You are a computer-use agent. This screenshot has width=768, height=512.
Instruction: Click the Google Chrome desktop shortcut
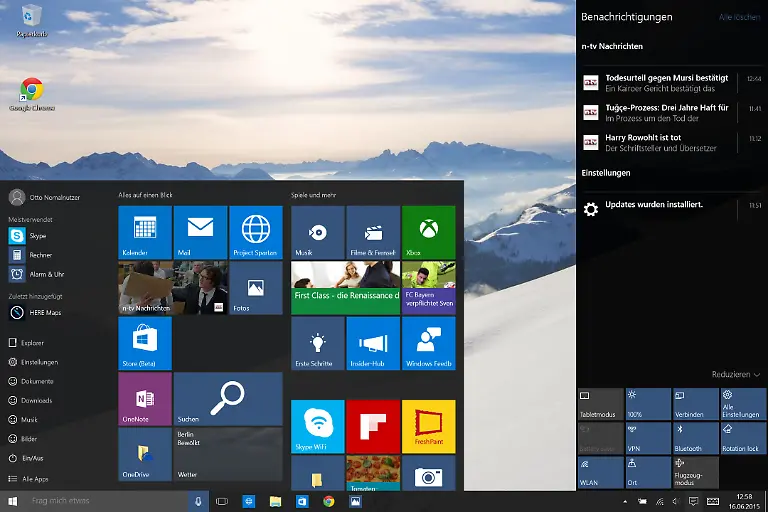click(x=32, y=94)
